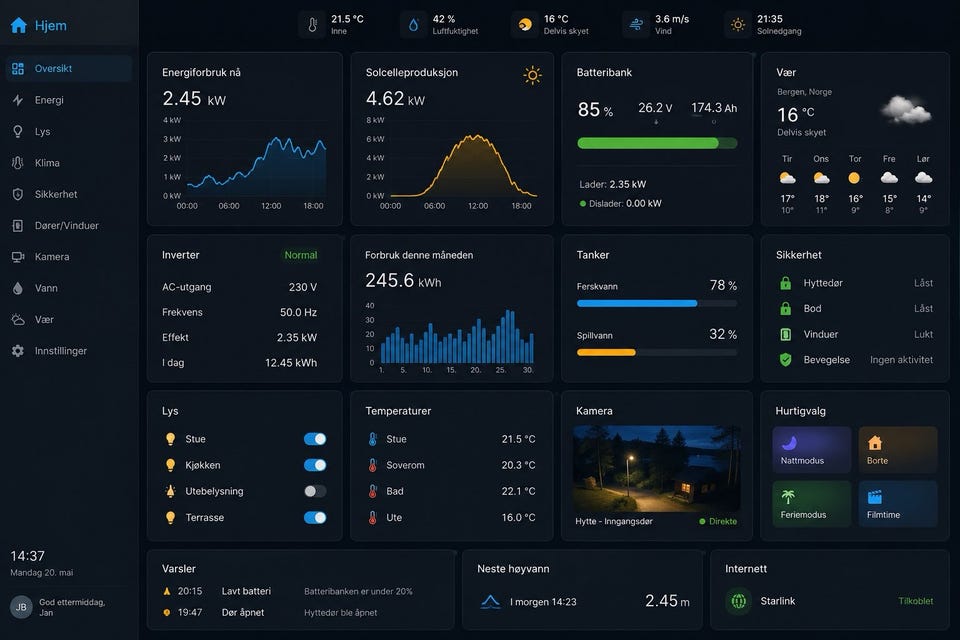Click the Vinduer window icon in Sikkerhet
The height and width of the screenshot is (640, 960).
(x=786, y=334)
